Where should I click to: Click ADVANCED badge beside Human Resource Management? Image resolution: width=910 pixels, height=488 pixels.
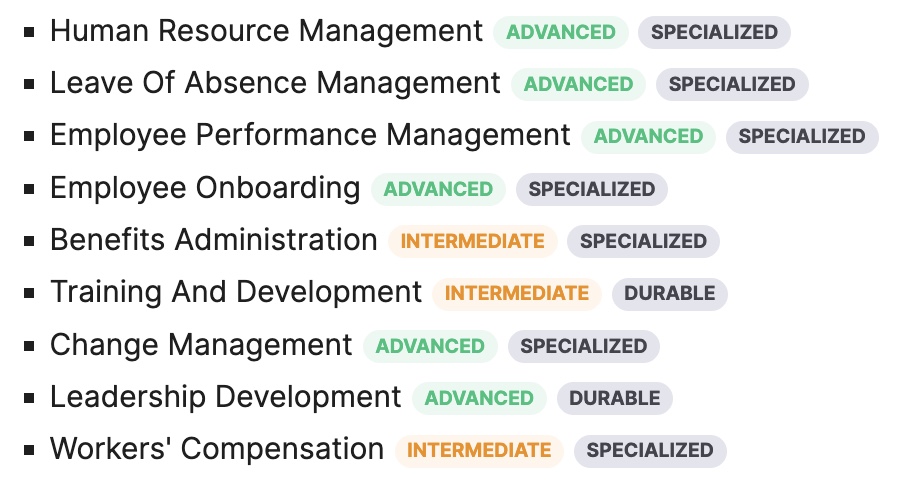[x=560, y=32]
